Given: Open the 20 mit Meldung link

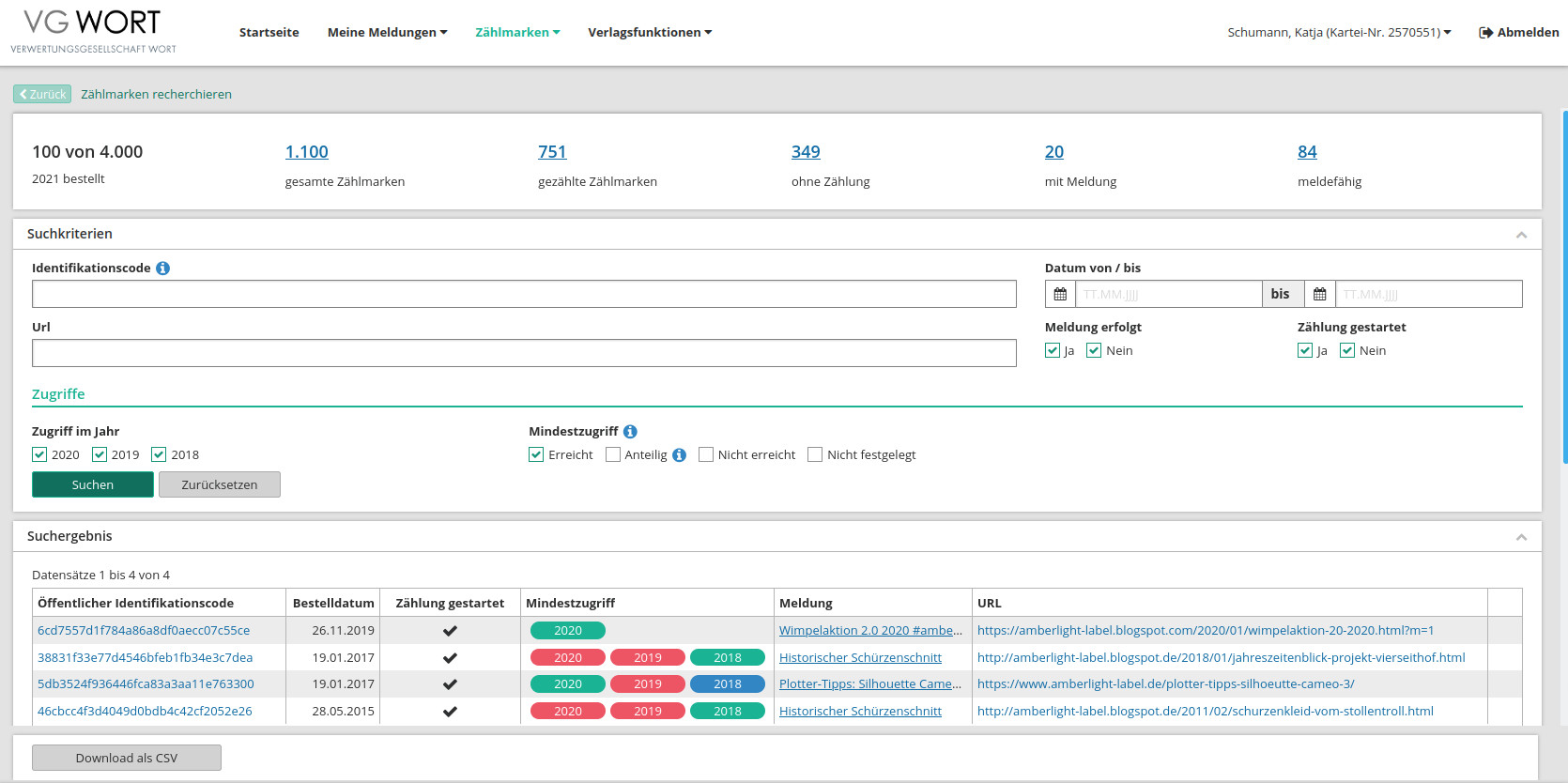Looking at the screenshot, I should point(1054,152).
